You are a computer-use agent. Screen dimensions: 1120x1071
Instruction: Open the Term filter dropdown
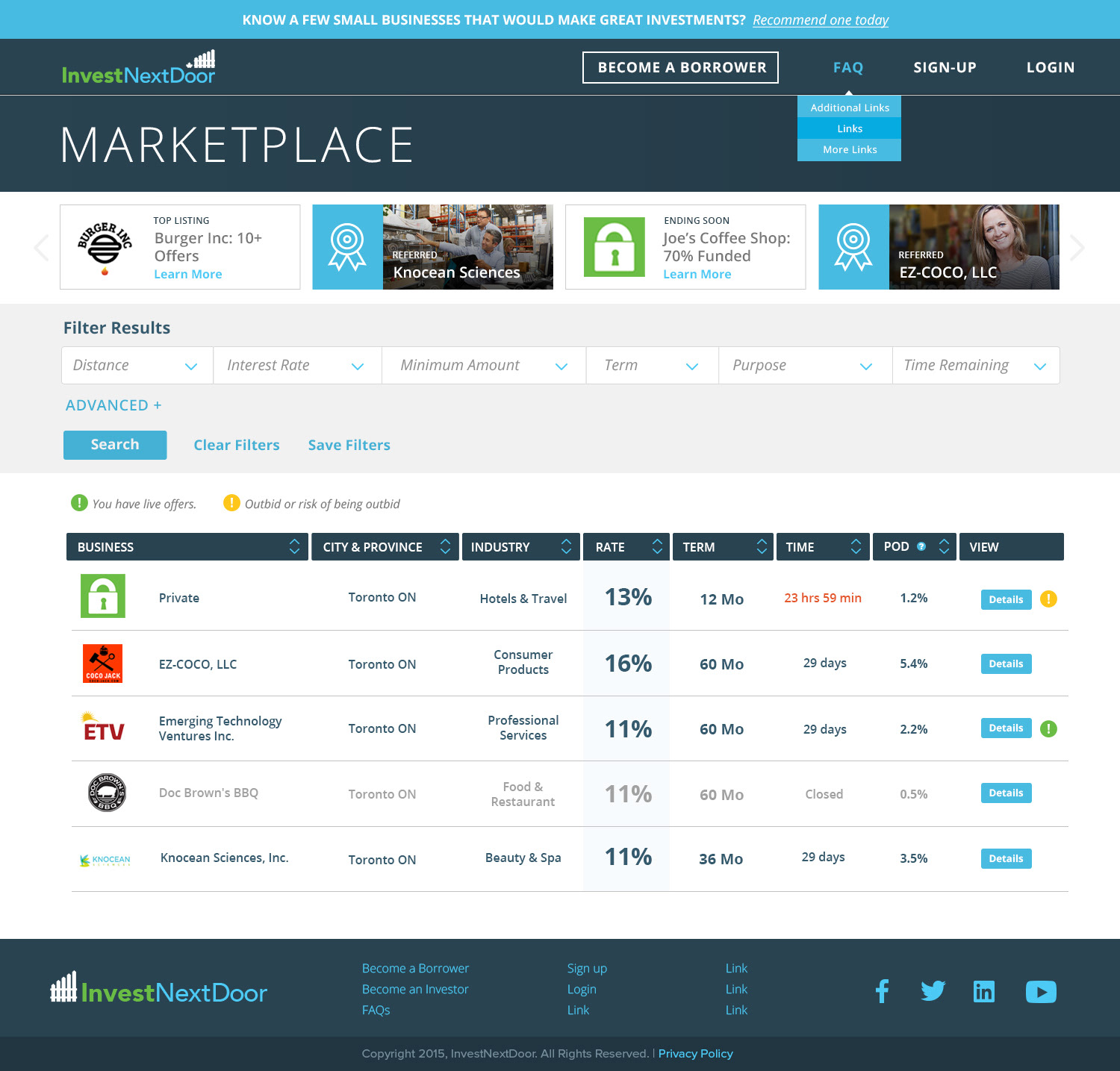653,365
